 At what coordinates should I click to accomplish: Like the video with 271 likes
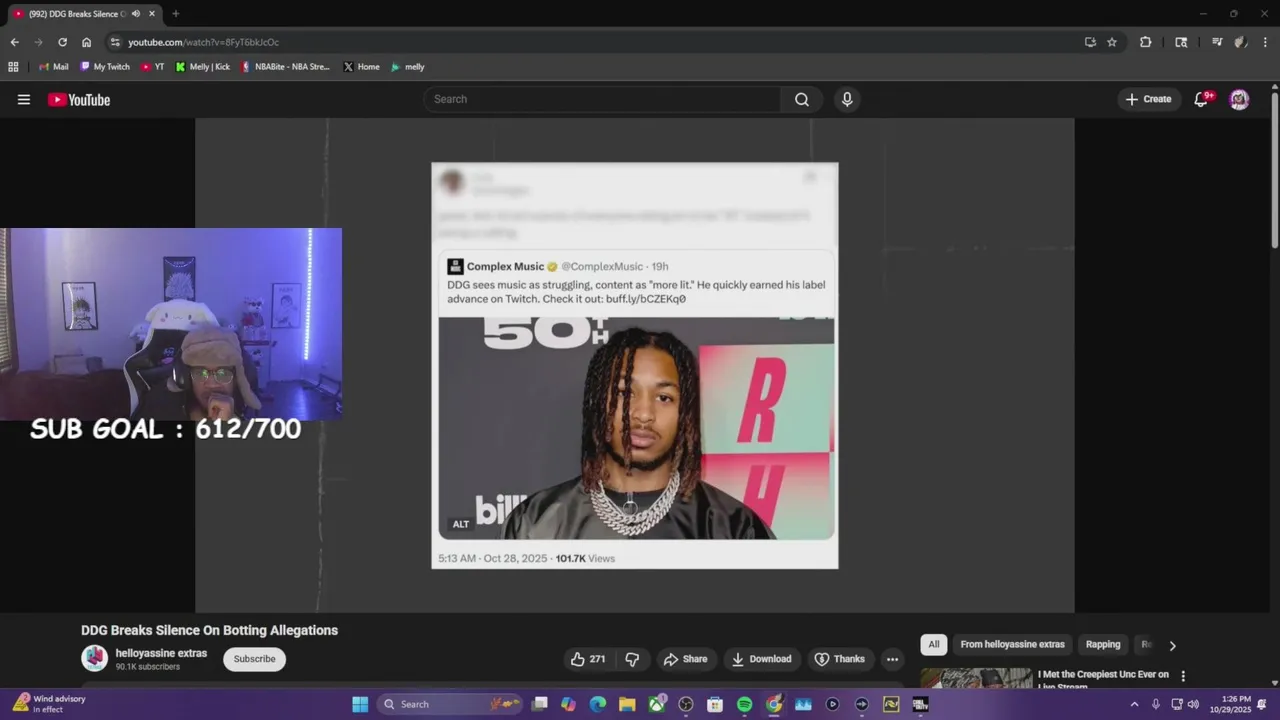(588, 659)
